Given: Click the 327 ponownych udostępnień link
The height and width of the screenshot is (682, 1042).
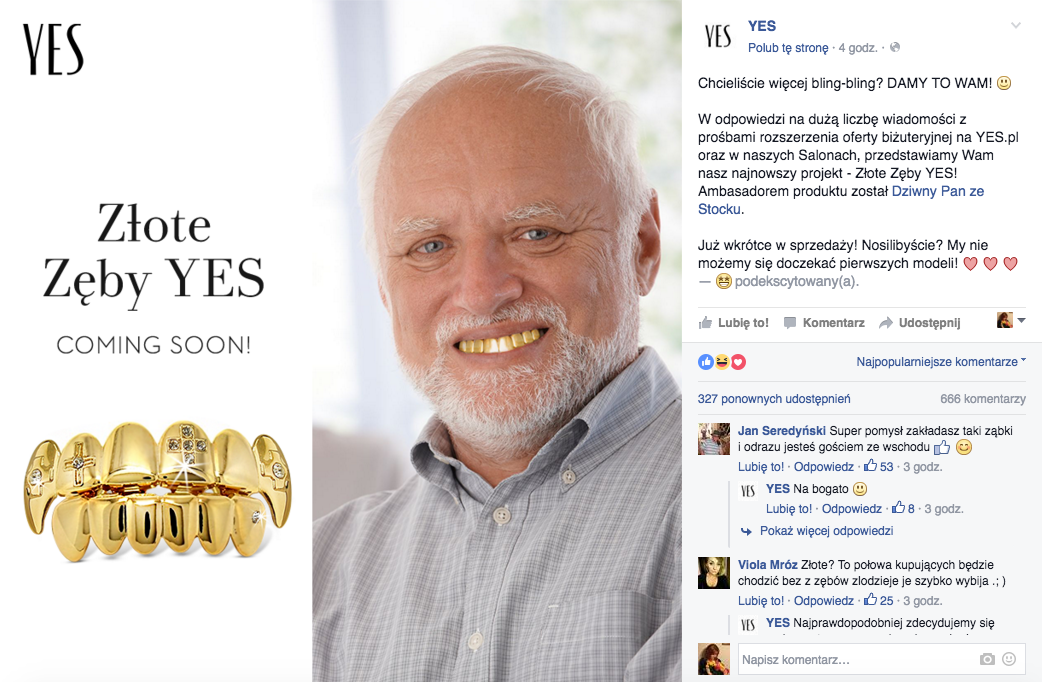Looking at the screenshot, I should [x=774, y=399].
